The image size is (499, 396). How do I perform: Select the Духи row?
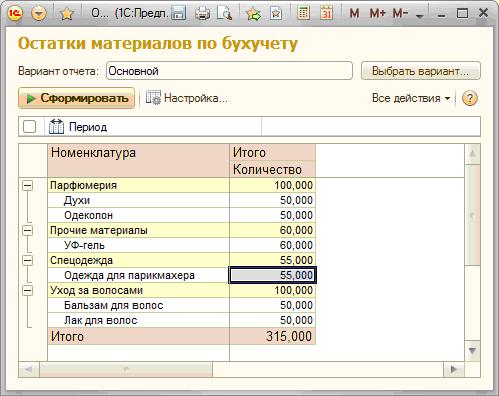pyautogui.click(x=182, y=200)
